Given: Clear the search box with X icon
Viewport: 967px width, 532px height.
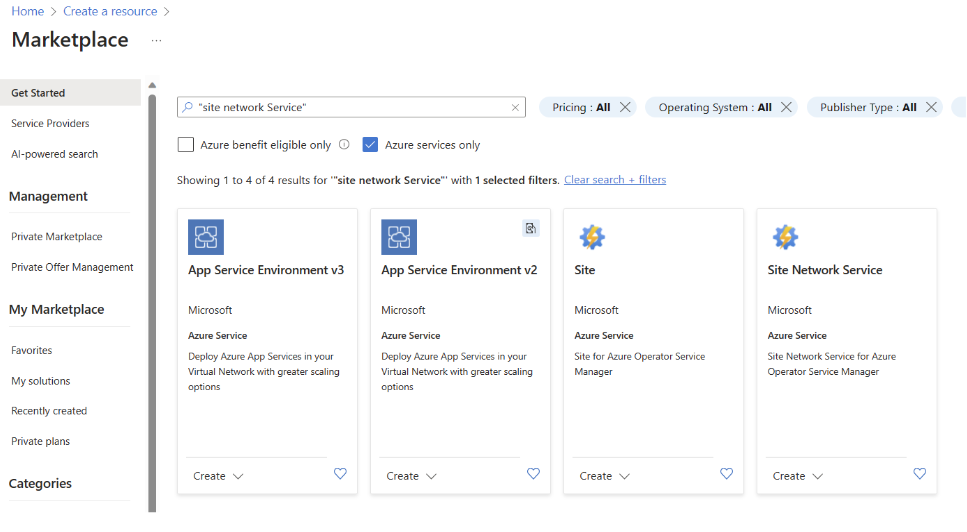Looking at the screenshot, I should [x=516, y=108].
